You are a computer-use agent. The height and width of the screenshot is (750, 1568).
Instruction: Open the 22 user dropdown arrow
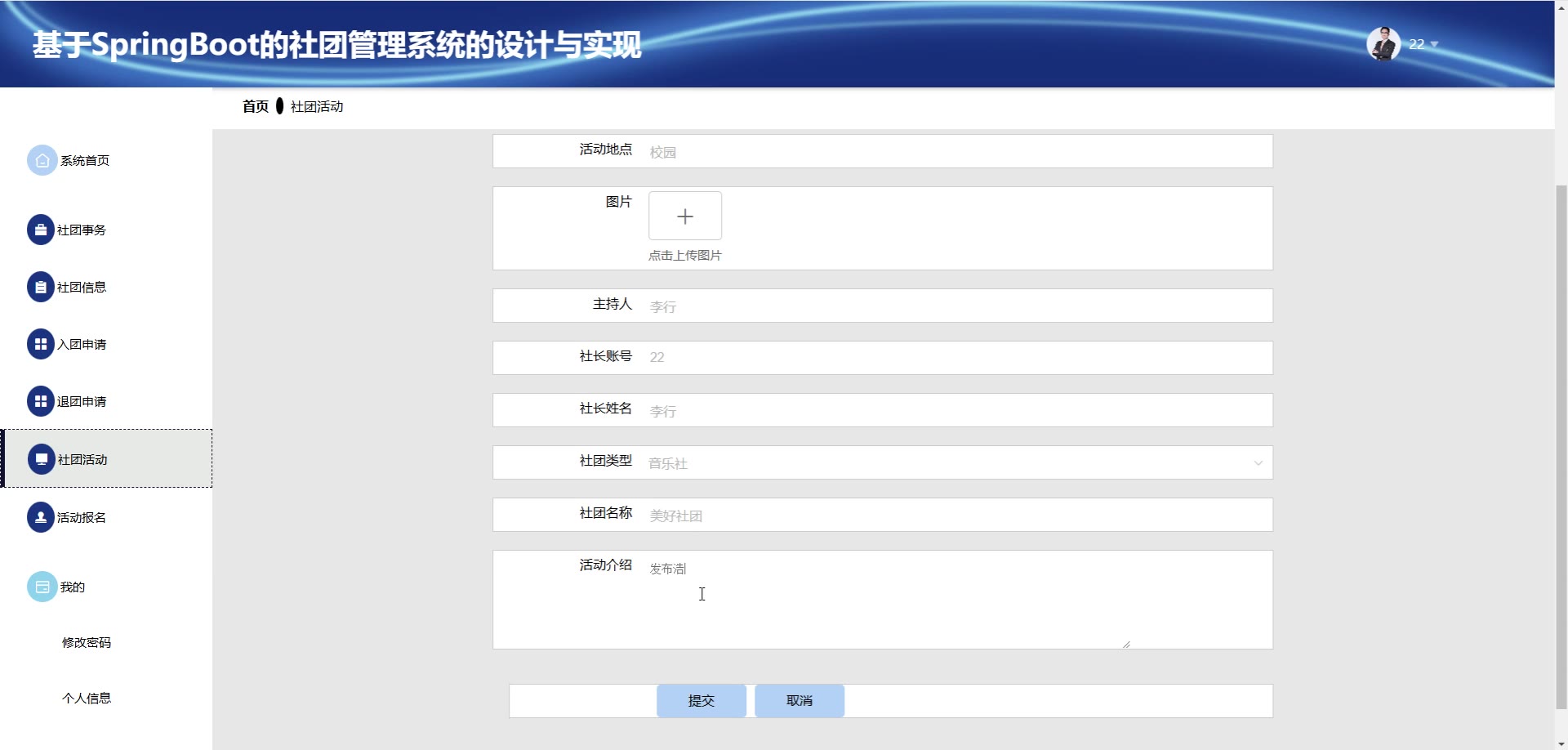(x=1434, y=45)
